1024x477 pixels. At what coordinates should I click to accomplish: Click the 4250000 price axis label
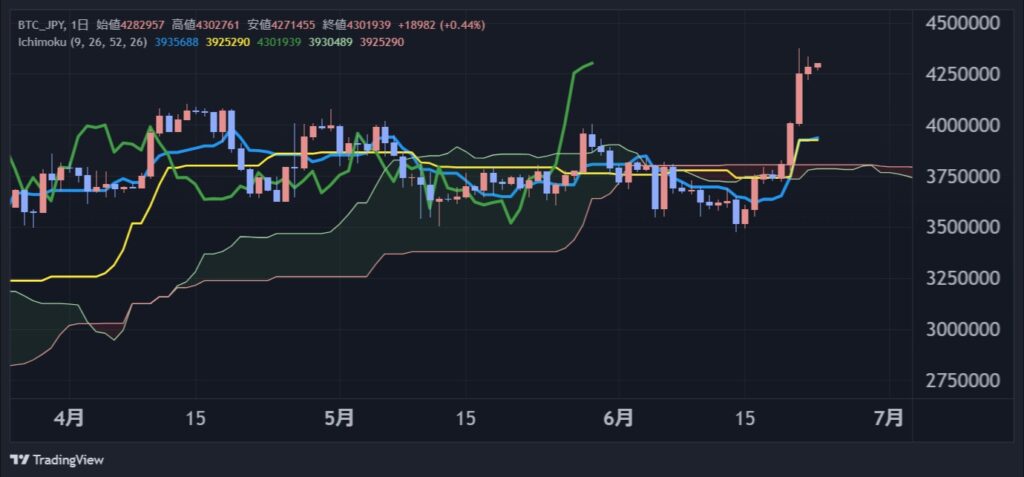pos(963,74)
